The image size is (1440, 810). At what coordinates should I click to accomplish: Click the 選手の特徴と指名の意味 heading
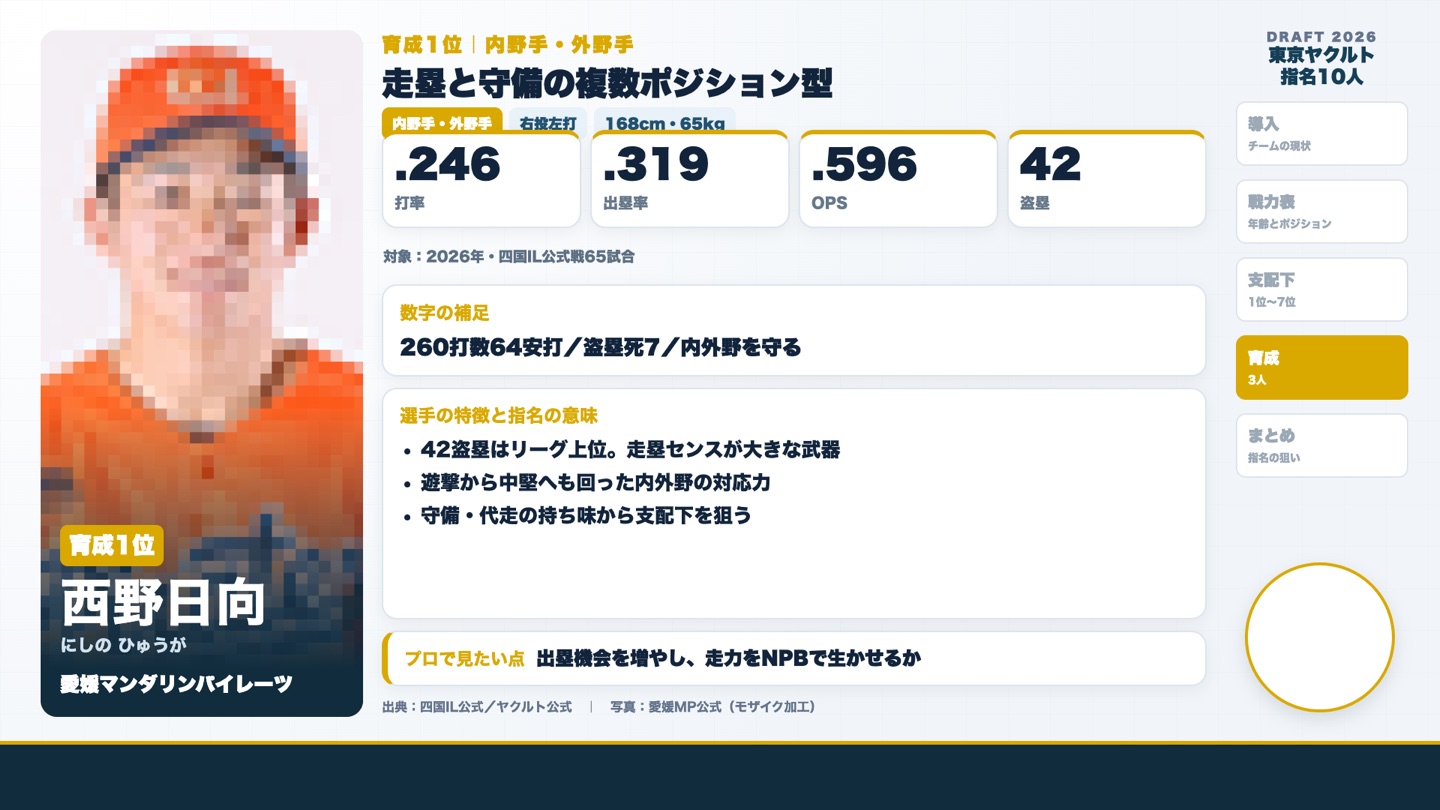[498, 416]
